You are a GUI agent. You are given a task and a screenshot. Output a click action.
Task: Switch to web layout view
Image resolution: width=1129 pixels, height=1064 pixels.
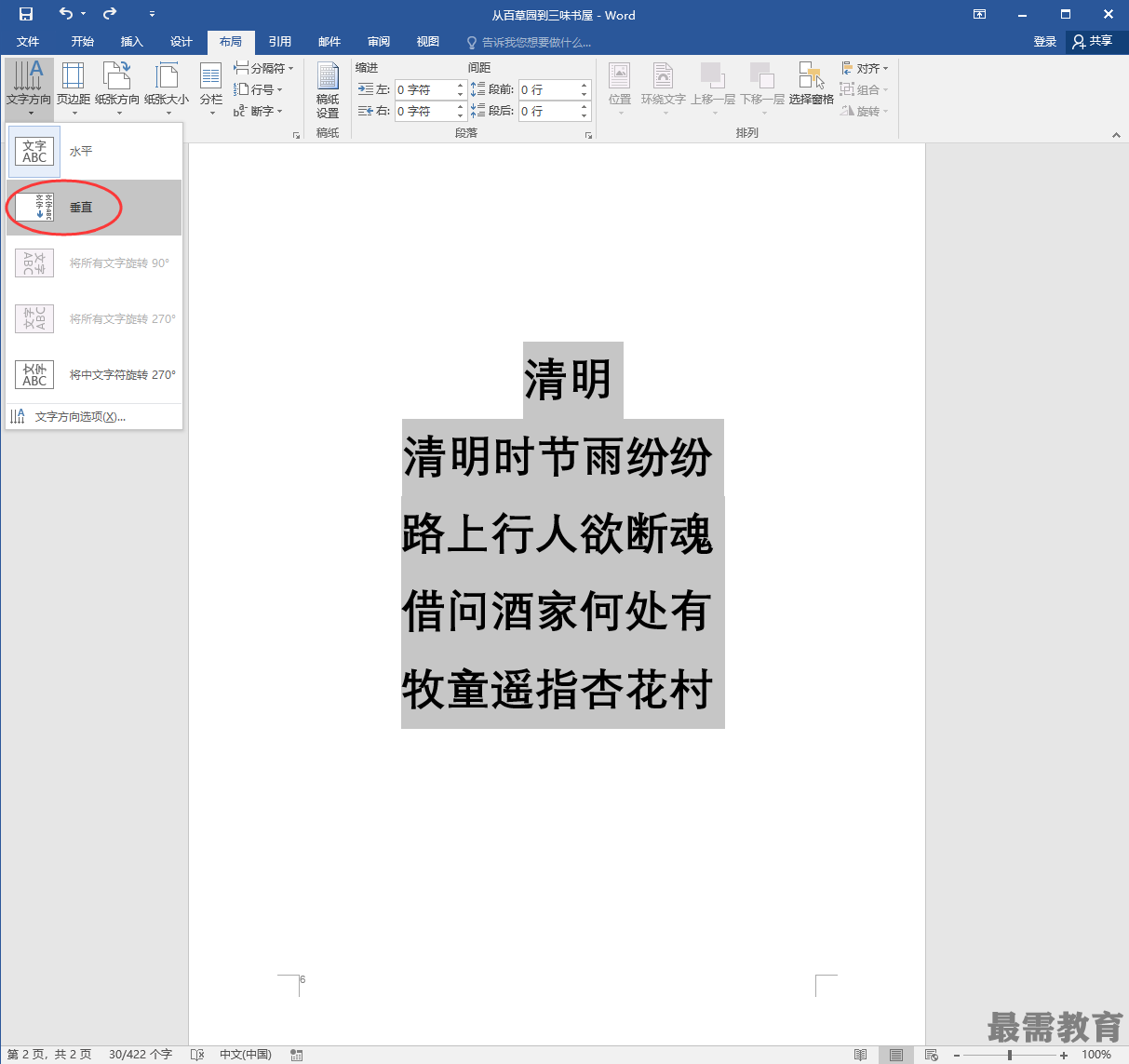[x=932, y=1055]
